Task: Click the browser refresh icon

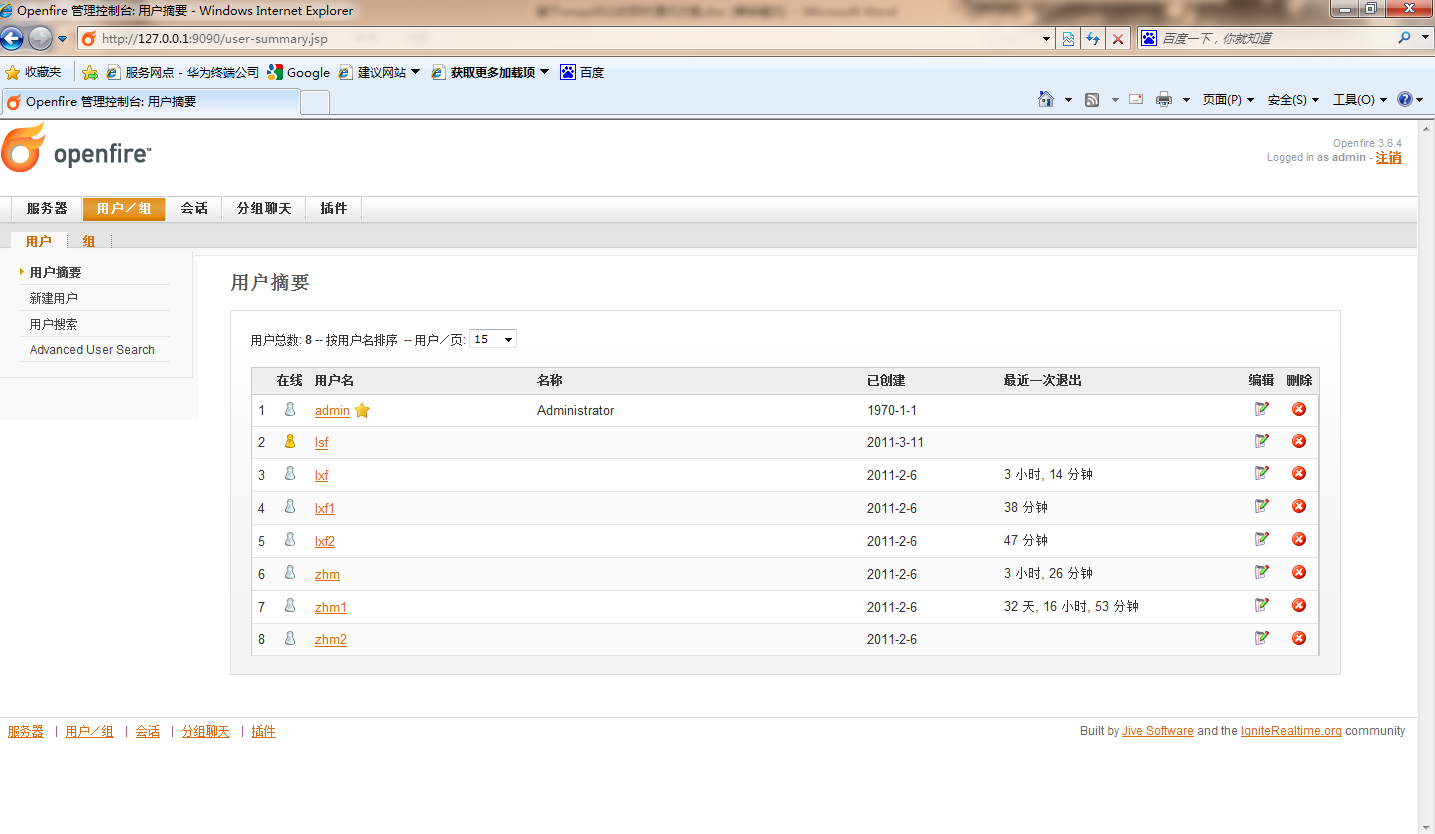Action: coord(1093,39)
